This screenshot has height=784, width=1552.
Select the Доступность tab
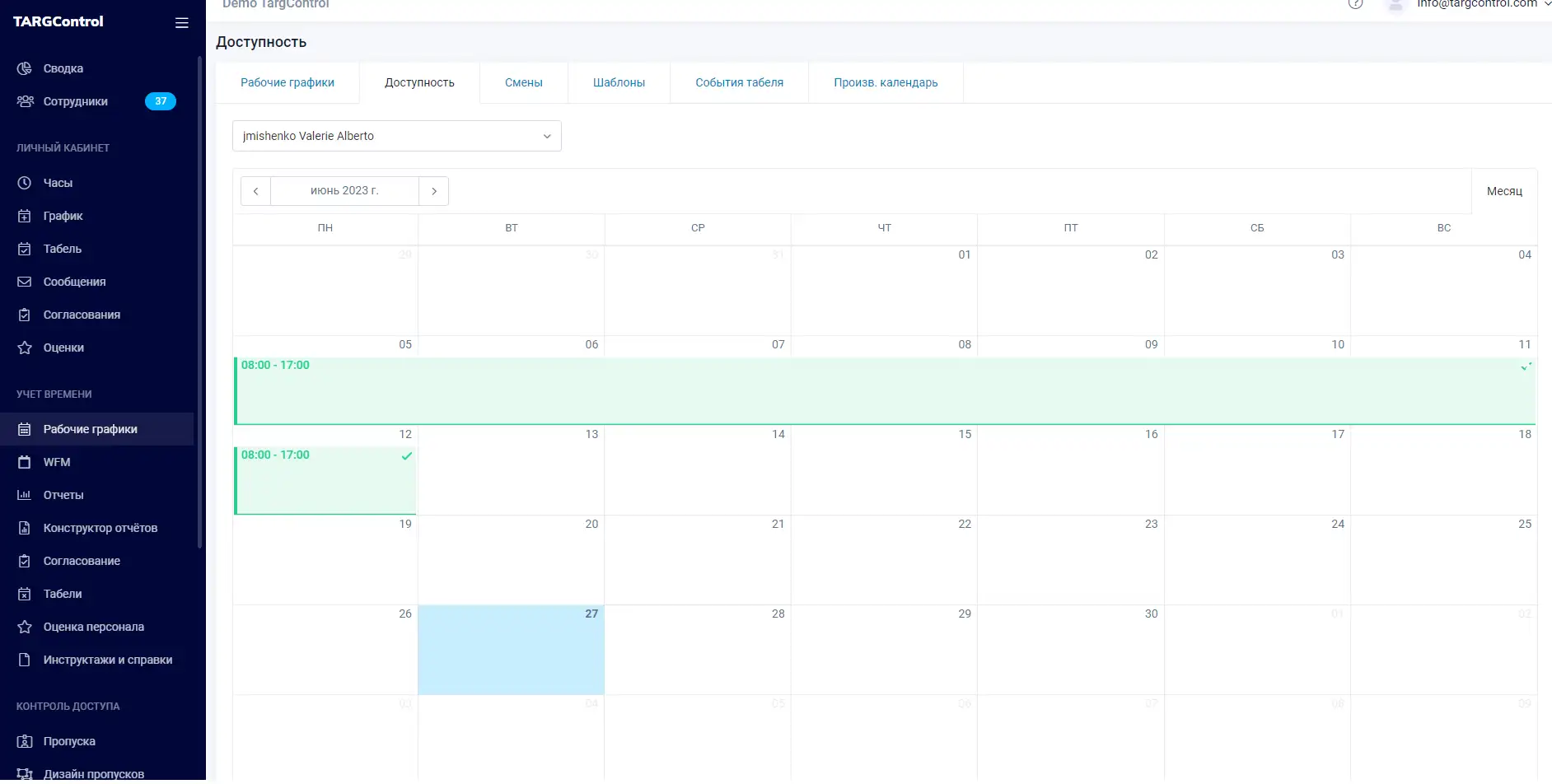pos(419,82)
